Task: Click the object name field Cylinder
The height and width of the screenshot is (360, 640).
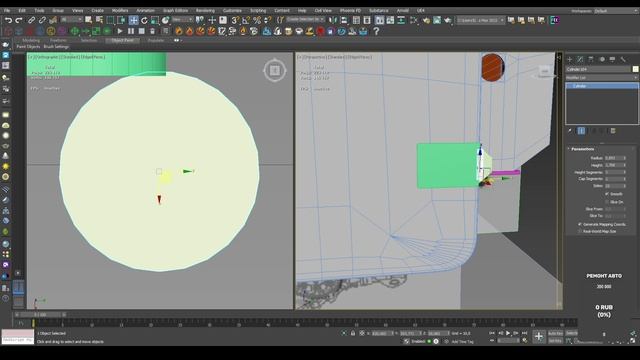Action: point(598,69)
